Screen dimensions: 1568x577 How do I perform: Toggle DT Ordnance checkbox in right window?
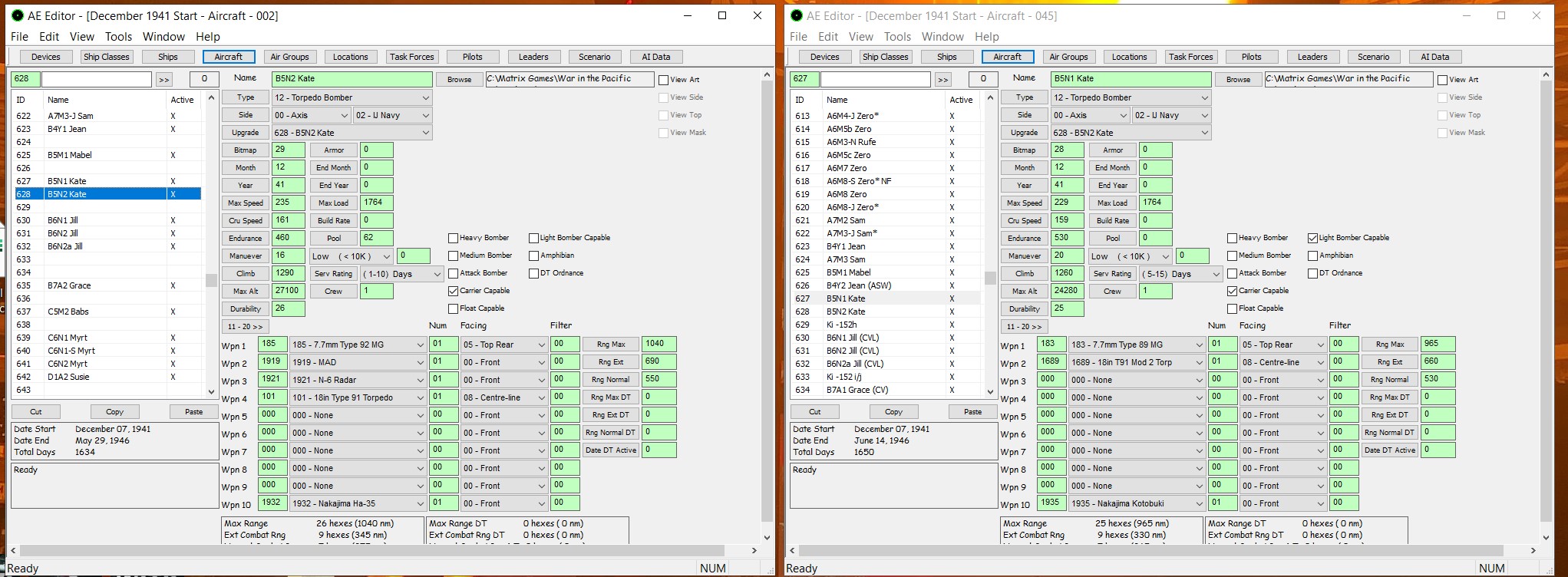pyautogui.click(x=1313, y=273)
